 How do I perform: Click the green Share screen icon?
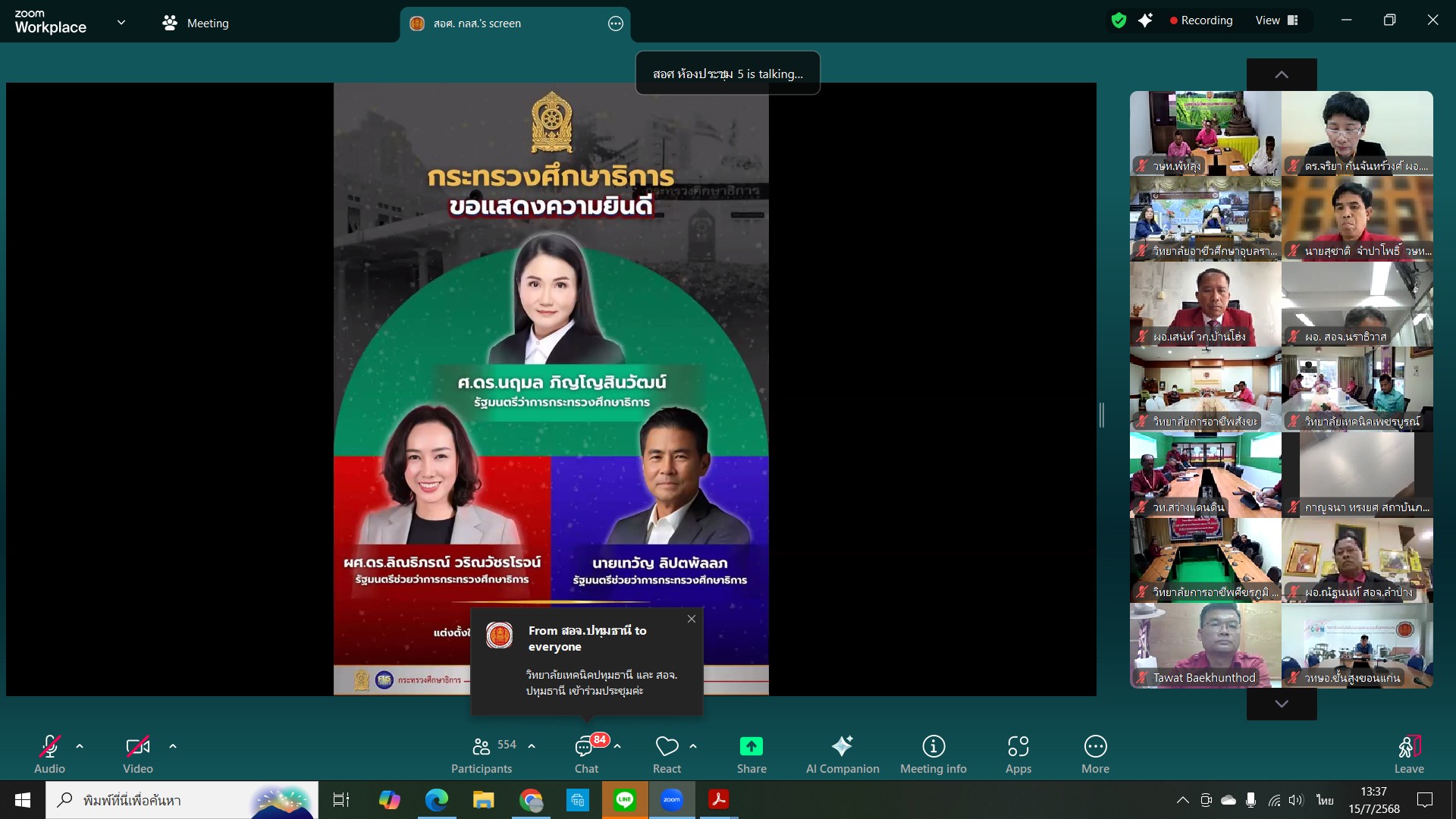[751, 748]
